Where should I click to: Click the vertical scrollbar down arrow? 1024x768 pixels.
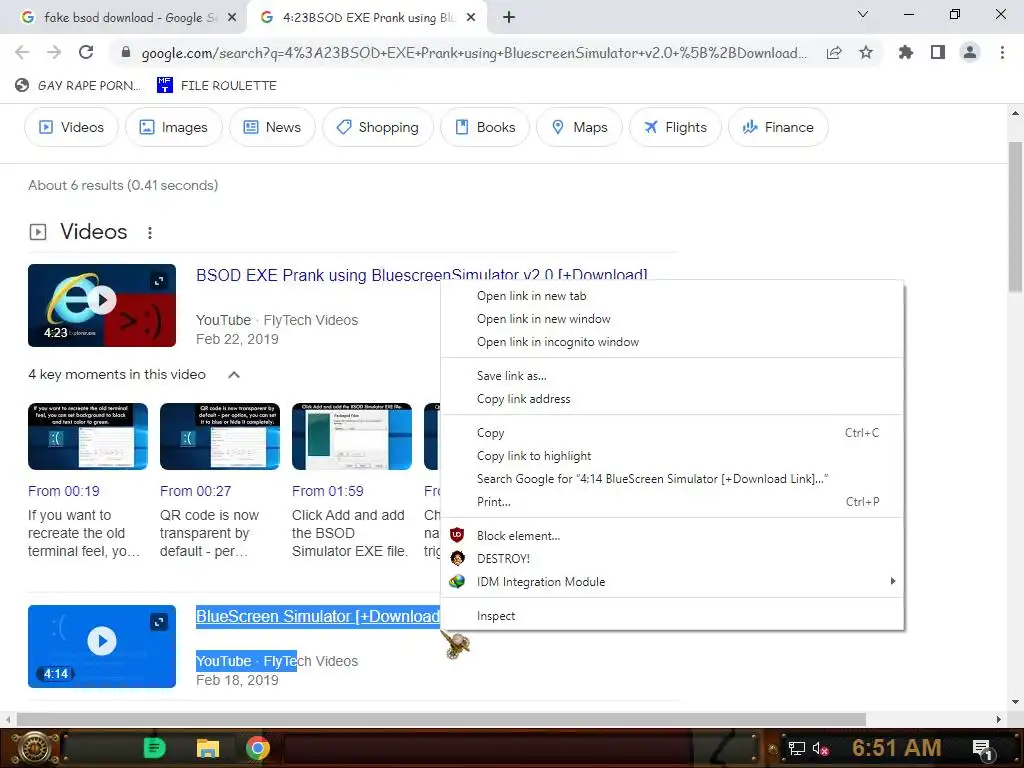tap(1016, 702)
